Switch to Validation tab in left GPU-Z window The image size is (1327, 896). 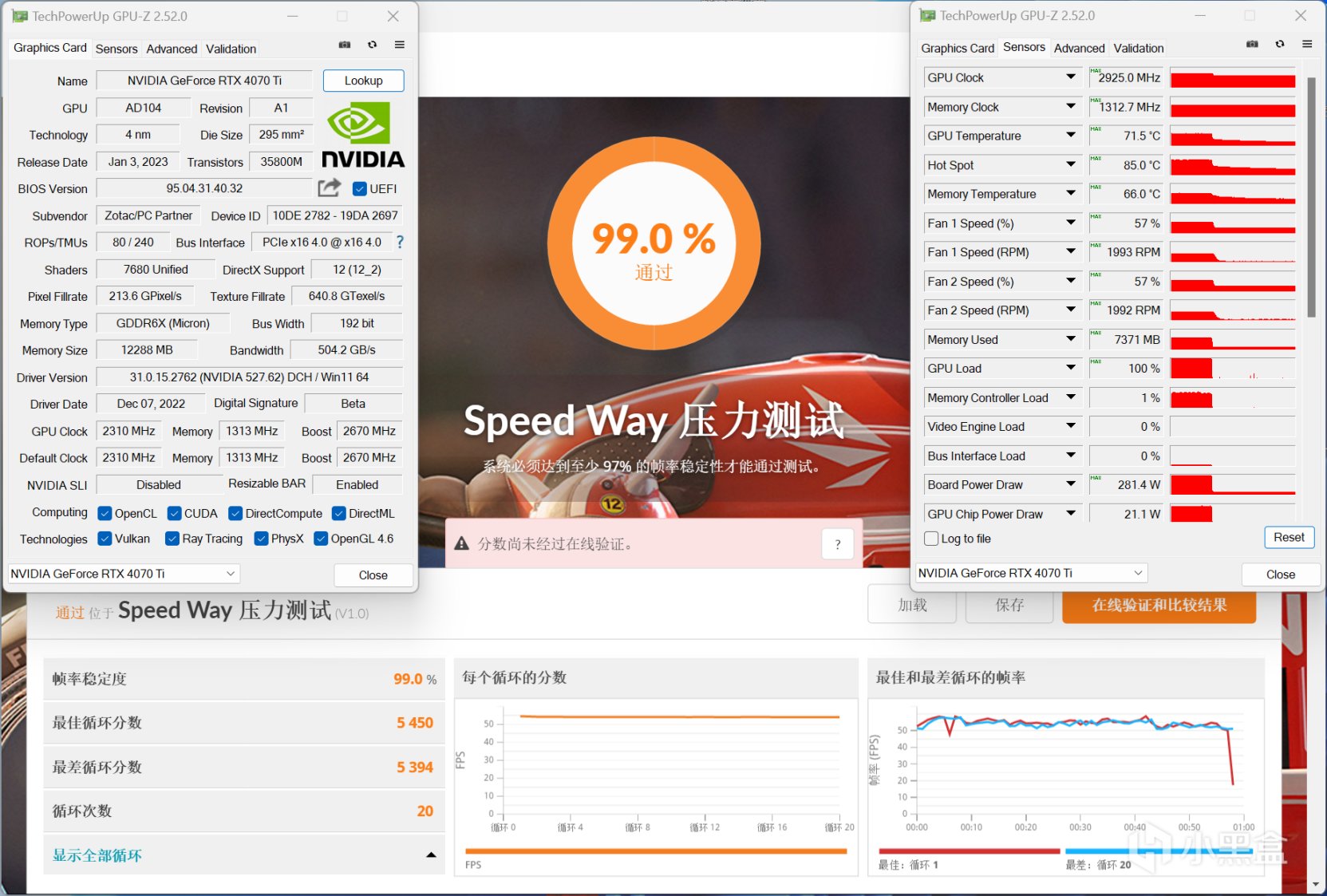231,49
